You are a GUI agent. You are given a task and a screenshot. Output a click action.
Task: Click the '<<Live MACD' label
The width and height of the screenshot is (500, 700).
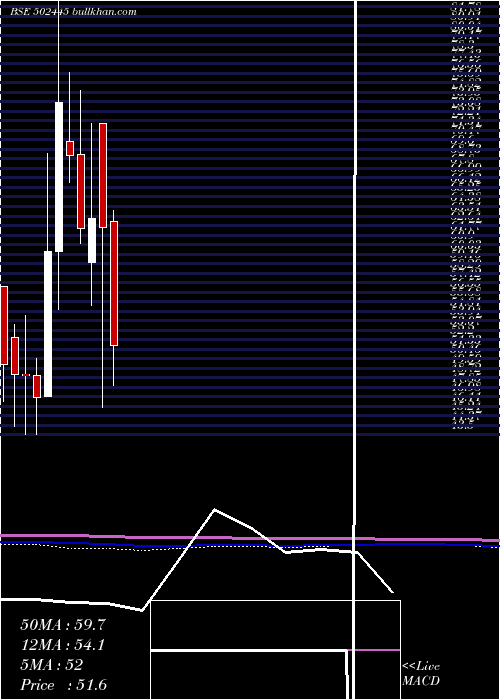(421, 674)
